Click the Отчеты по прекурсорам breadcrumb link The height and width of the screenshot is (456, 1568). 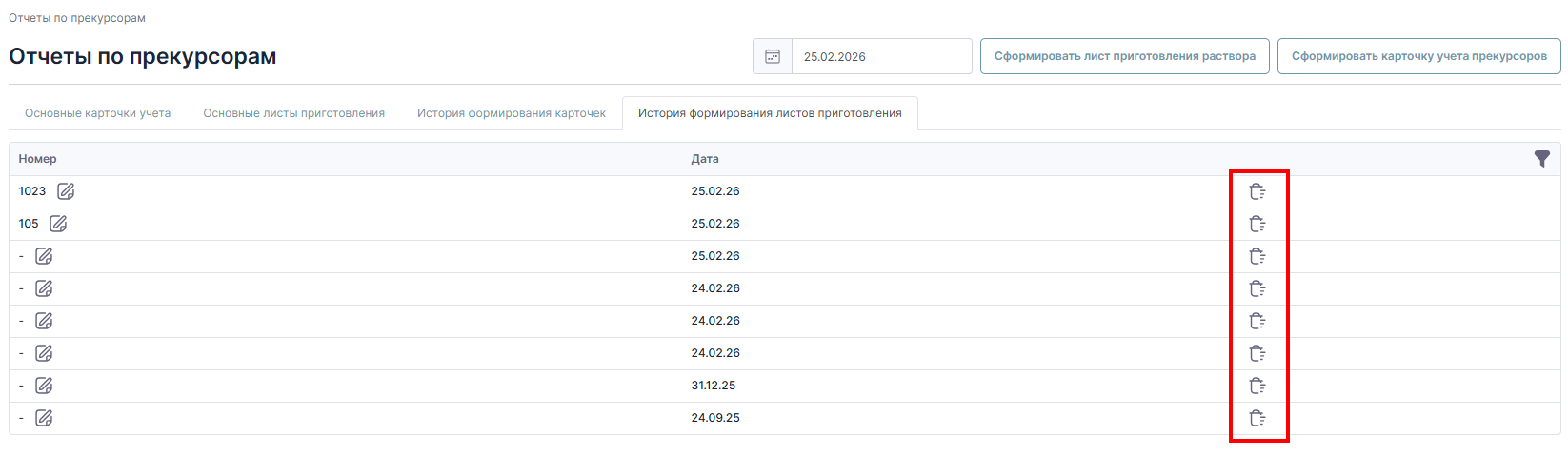[x=77, y=18]
